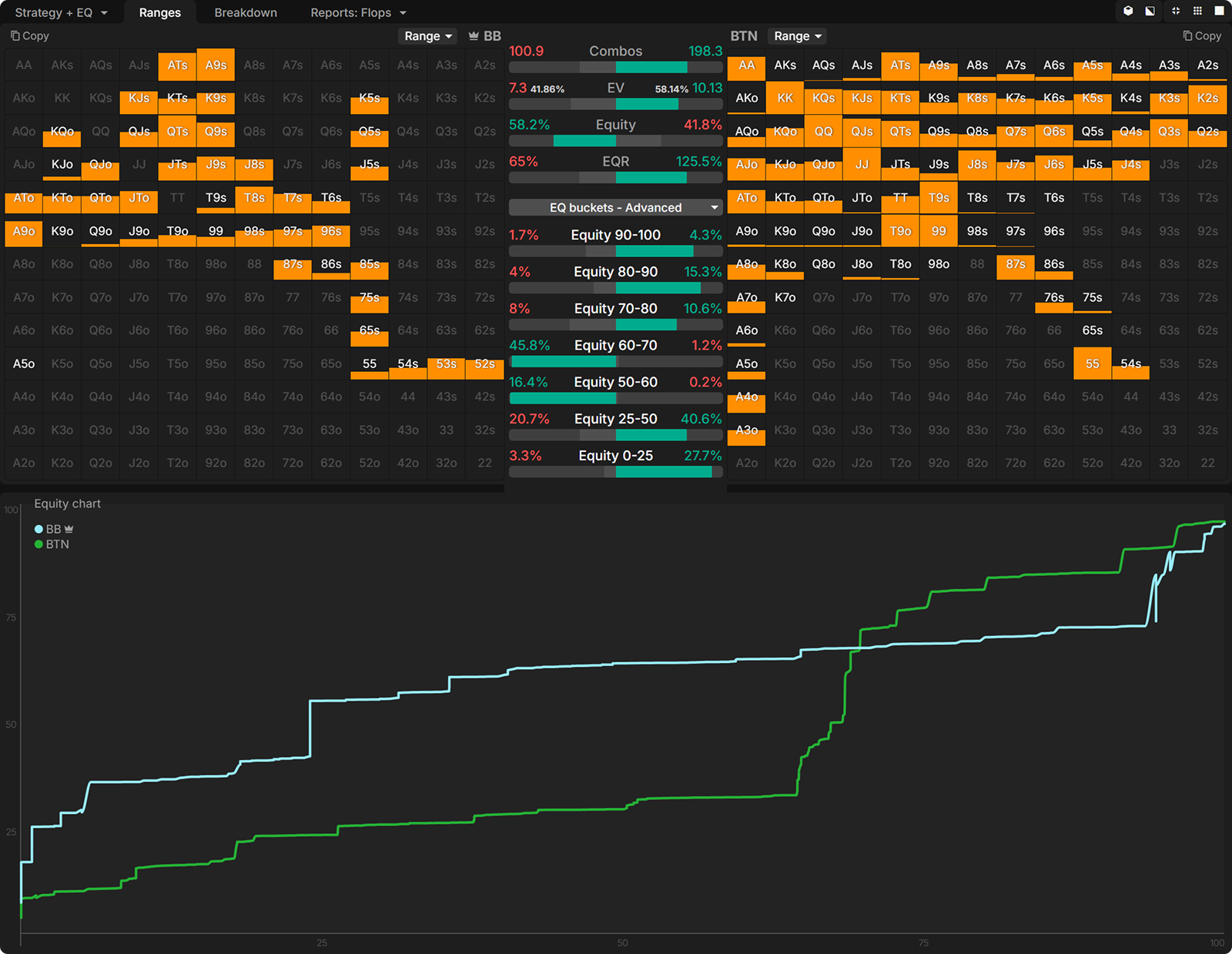Select the AA cell in BTN range
Image resolution: width=1232 pixels, height=954 pixels.
coord(746,66)
